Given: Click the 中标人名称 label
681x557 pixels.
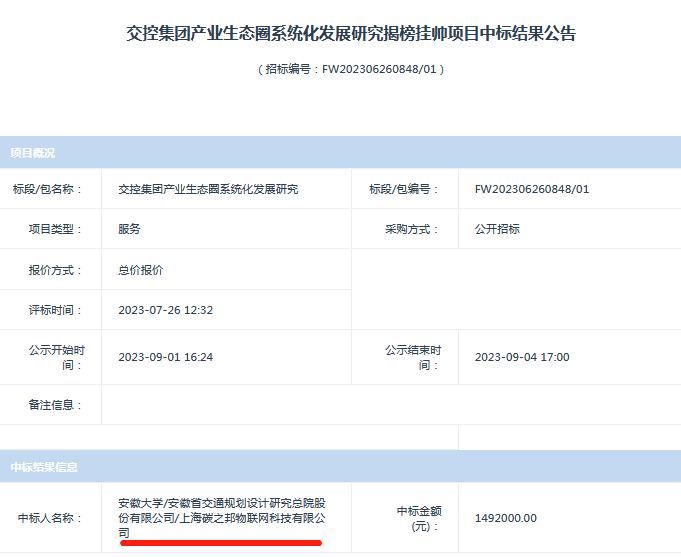Looking at the screenshot, I should 50,518.
